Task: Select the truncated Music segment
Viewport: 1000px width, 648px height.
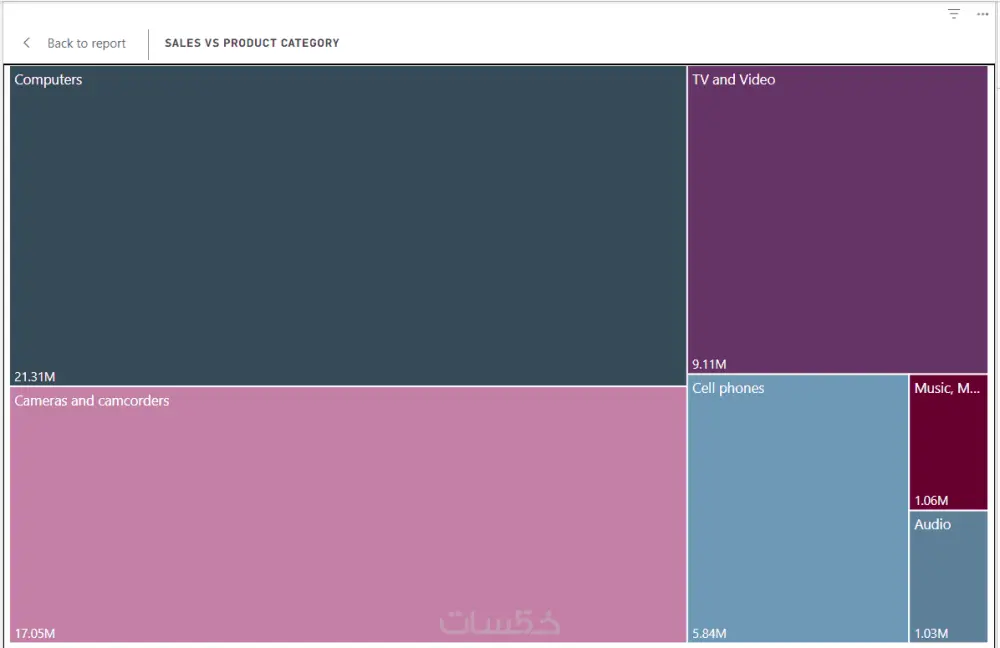Action: click(x=948, y=440)
